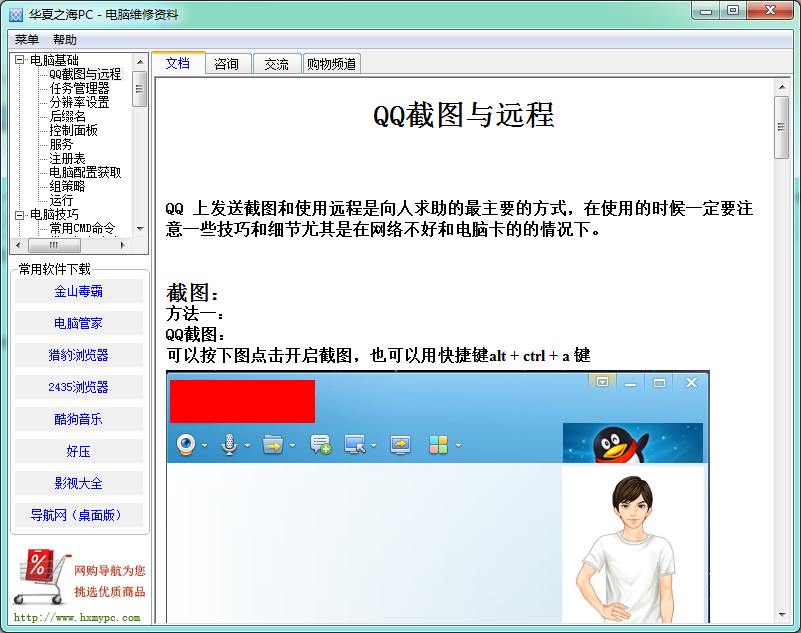Click tree panel scroll up arrow
801x633 pixels.
coord(140,62)
